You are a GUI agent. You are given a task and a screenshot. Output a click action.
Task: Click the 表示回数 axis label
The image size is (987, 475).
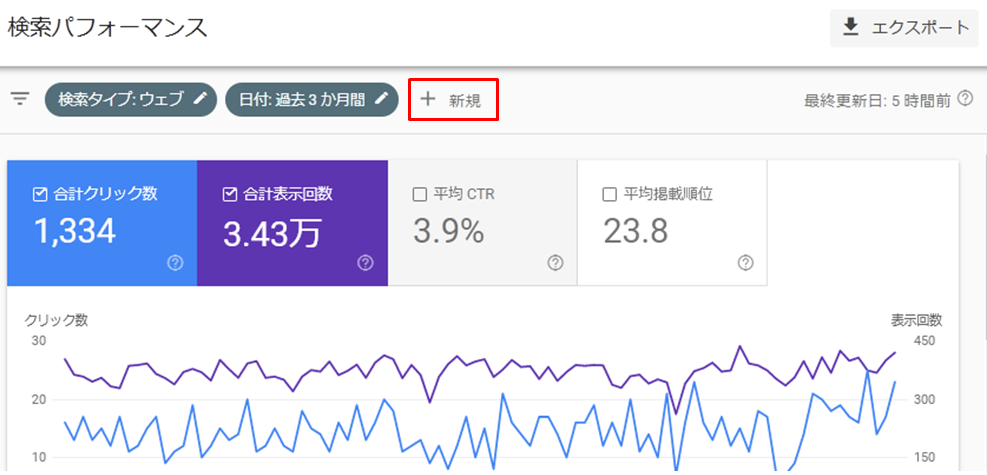pos(916,320)
